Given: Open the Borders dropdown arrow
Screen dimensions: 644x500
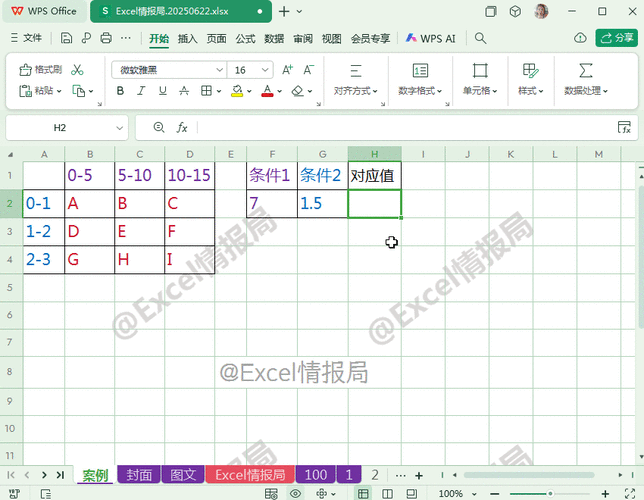Looking at the screenshot, I should pyautogui.click(x=219, y=91).
